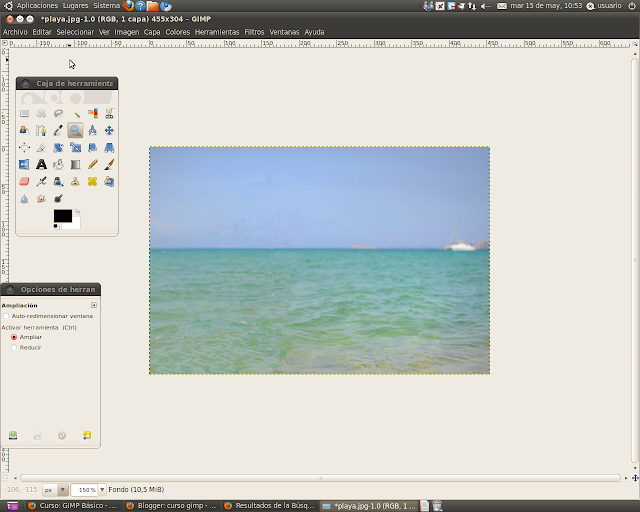The width and height of the screenshot is (640, 512).
Task: Select the Free Select lasso tool
Action: (58, 114)
